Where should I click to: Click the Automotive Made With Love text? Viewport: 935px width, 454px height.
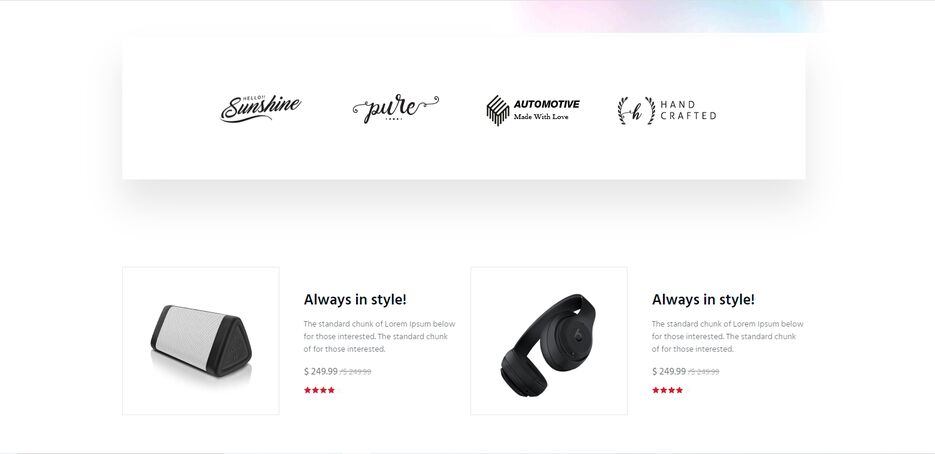[546, 110]
